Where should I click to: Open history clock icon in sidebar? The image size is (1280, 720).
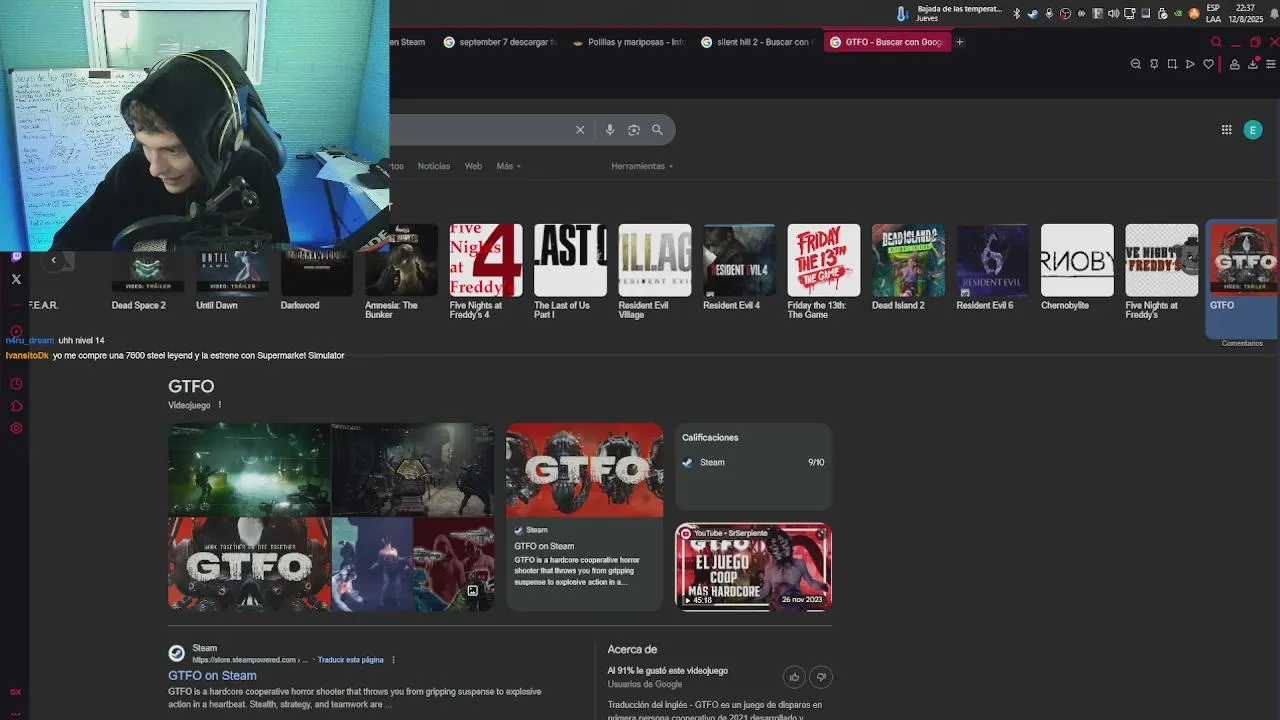[x=16, y=384]
